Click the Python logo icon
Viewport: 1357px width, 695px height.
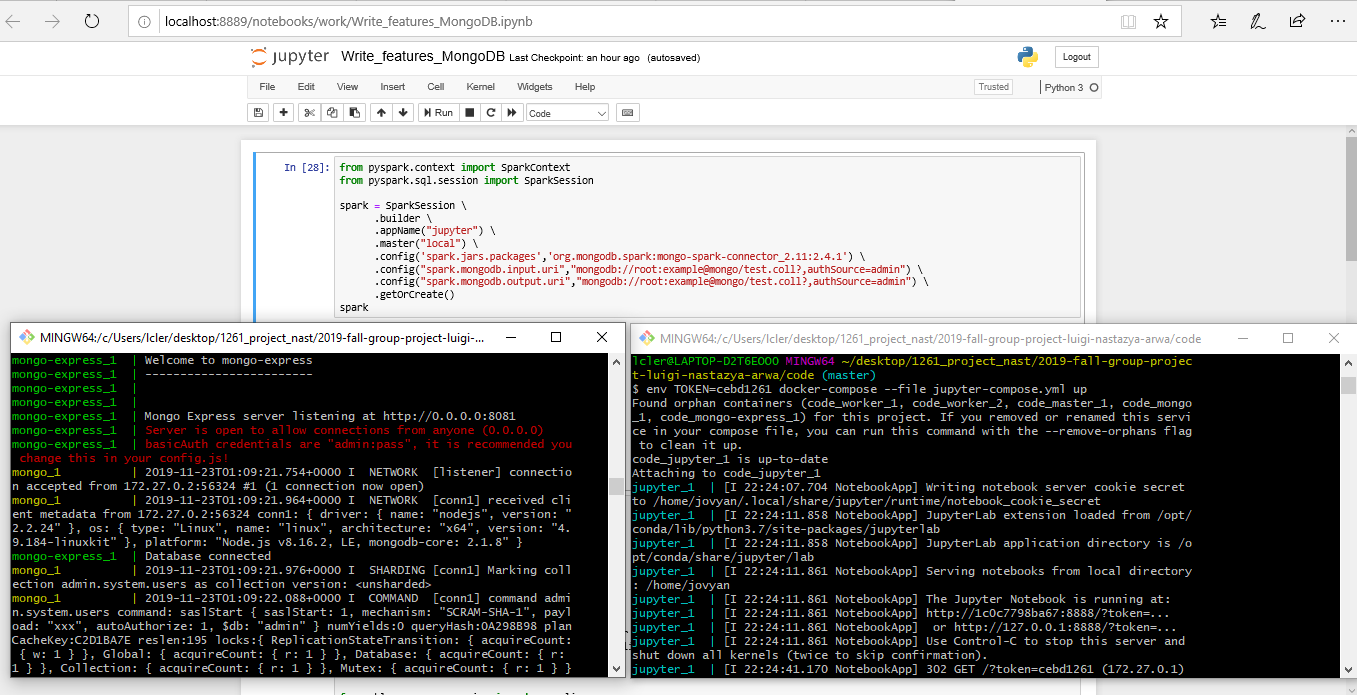[1027, 56]
